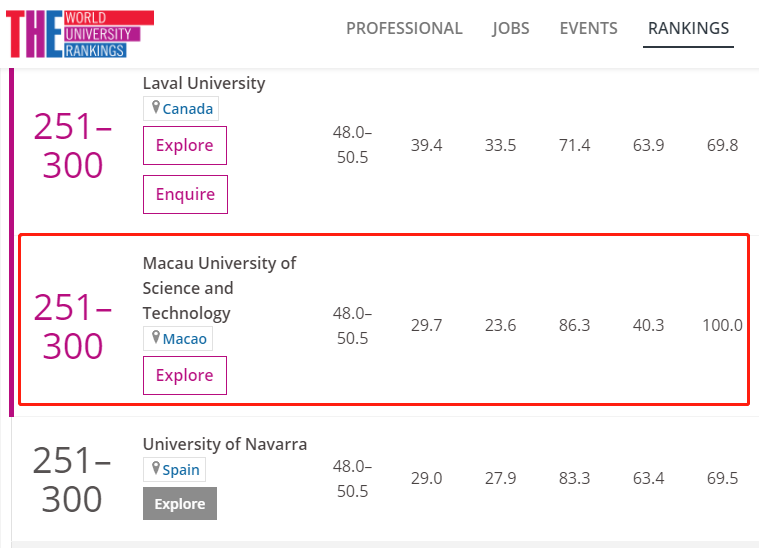Click the location pin icon beside Macao

155,337
